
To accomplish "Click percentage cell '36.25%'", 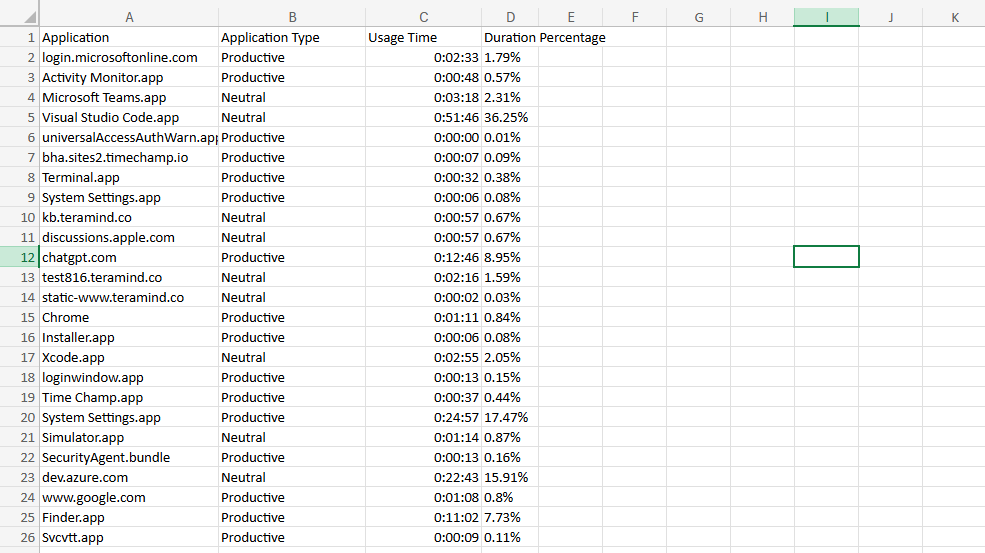I will (x=510, y=117).
